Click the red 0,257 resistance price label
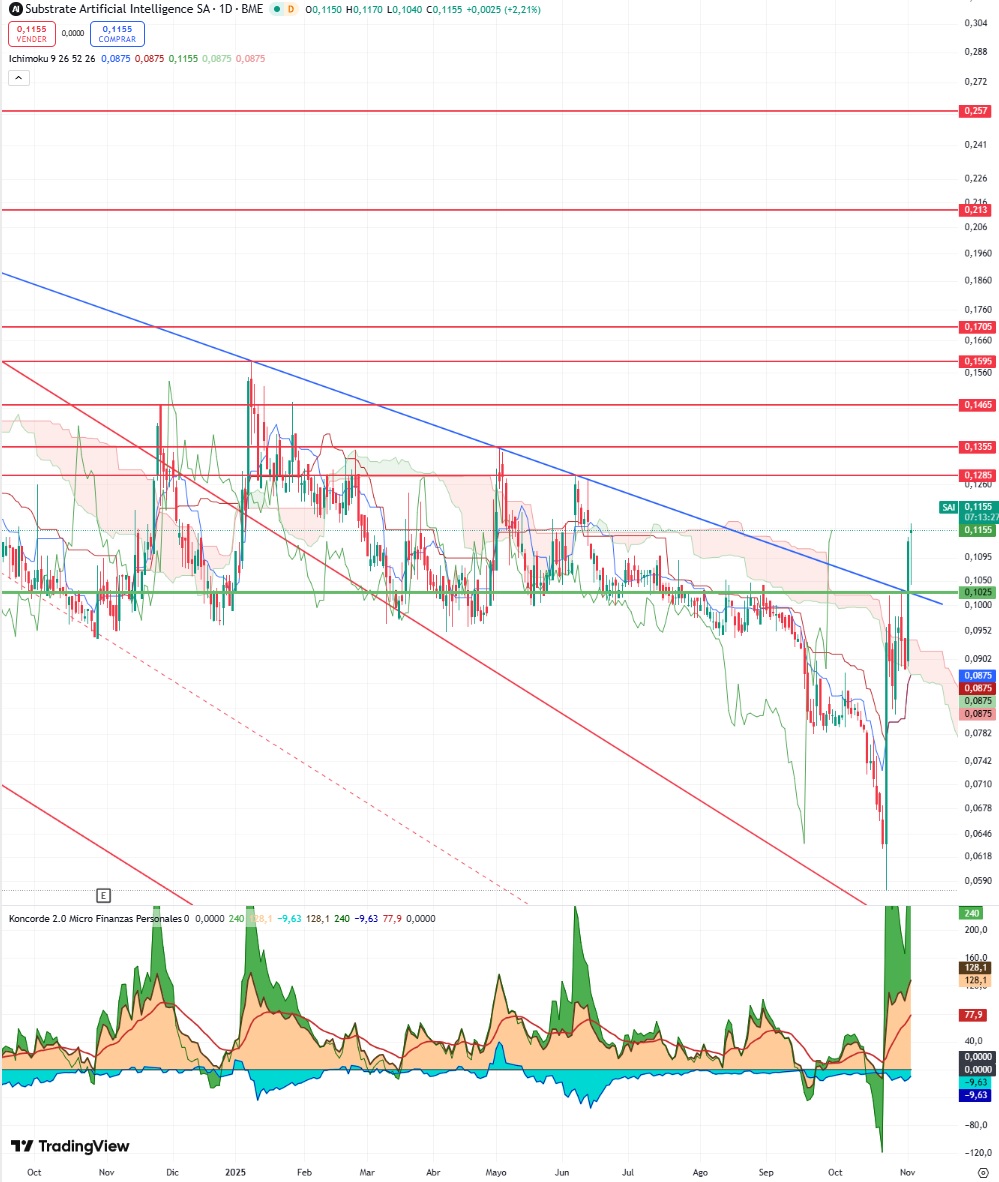This screenshot has width=999, height=1182. [977, 112]
